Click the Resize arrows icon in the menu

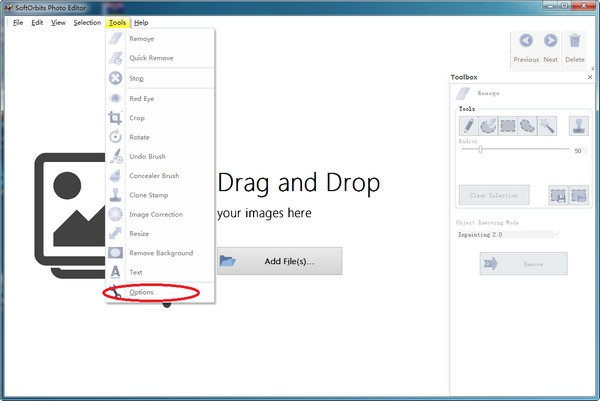click(115, 233)
